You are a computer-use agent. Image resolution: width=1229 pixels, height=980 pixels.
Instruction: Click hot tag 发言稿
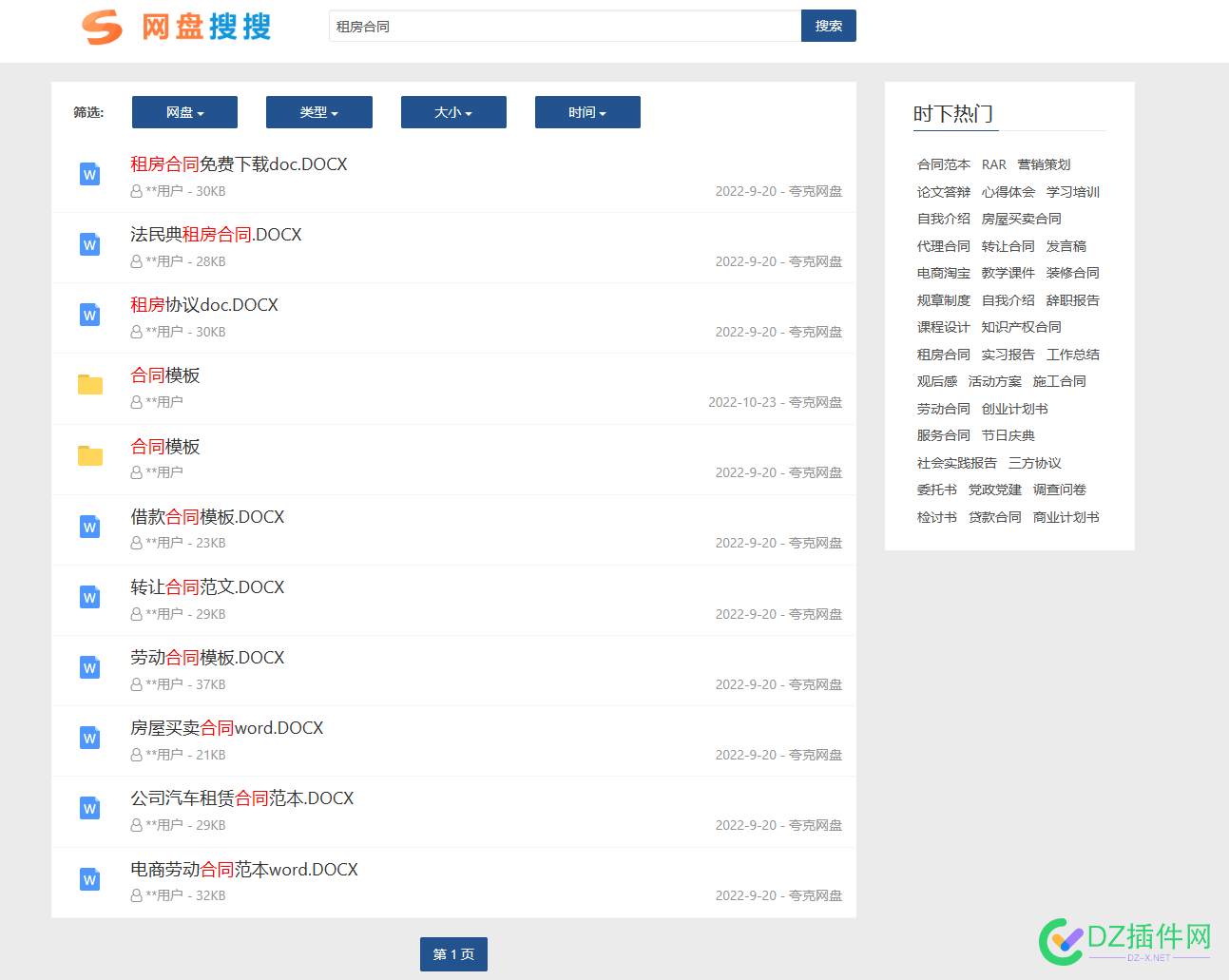tap(1066, 246)
